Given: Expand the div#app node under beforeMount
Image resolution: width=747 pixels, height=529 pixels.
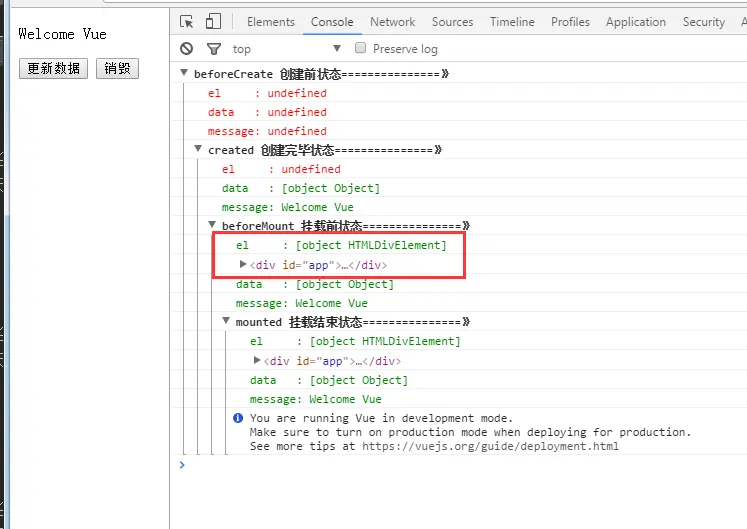Looking at the screenshot, I should pyautogui.click(x=243, y=264).
